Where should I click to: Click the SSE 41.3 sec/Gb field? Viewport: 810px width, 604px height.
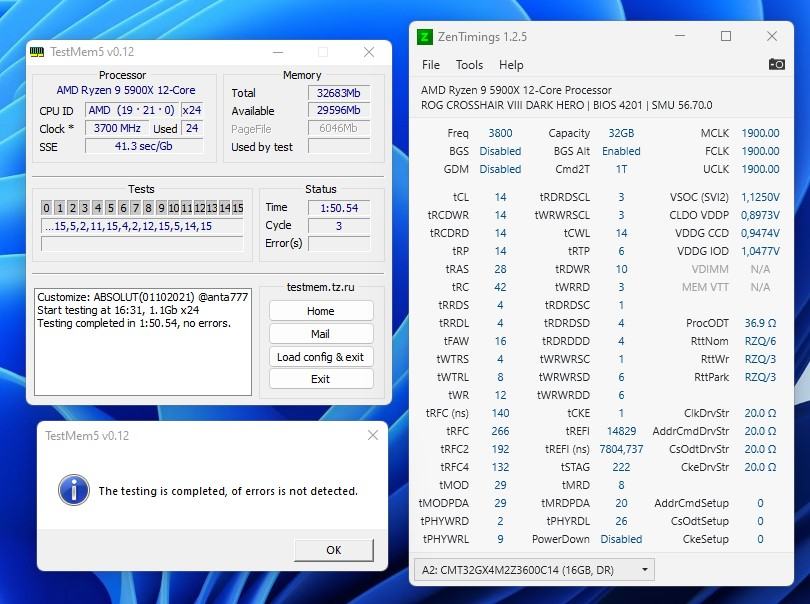pos(144,146)
